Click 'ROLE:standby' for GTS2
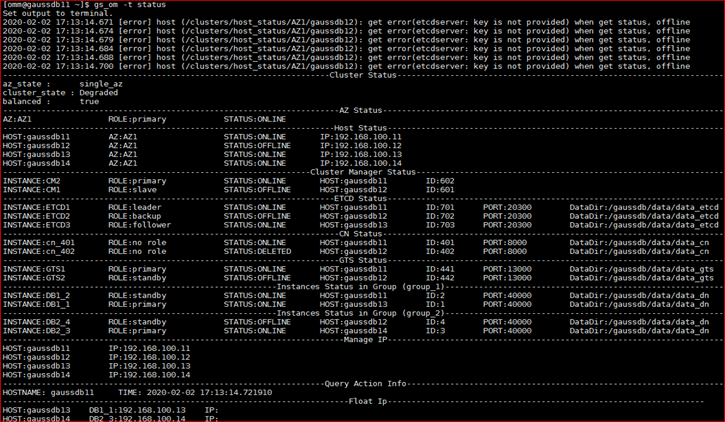This screenshot has height=422, width=725. 137,278
